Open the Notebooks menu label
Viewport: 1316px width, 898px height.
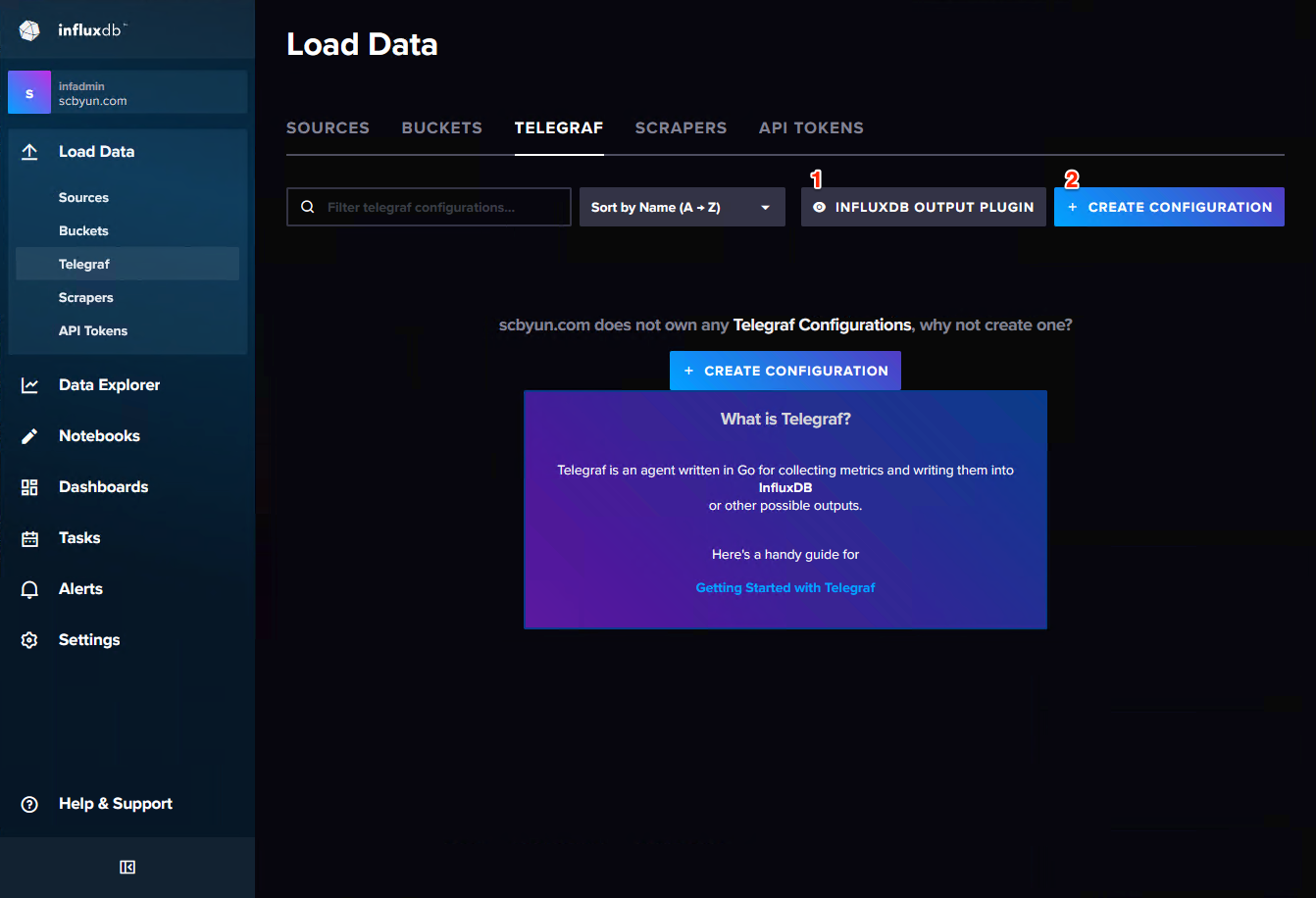[99, 436]
